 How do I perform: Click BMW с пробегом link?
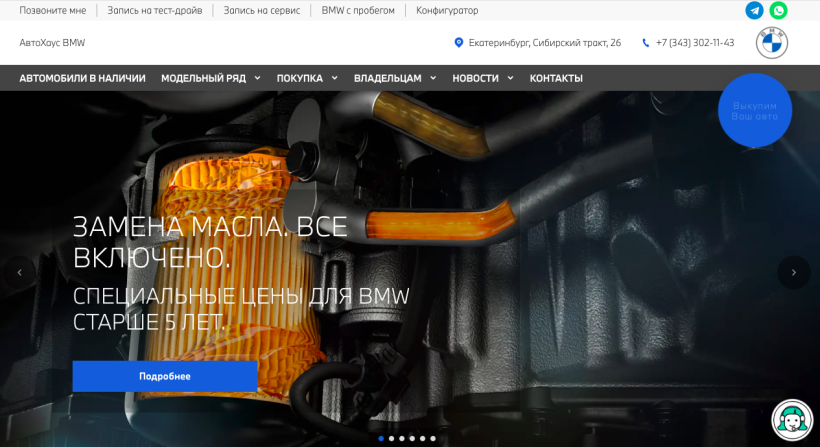tap(358, 10)
